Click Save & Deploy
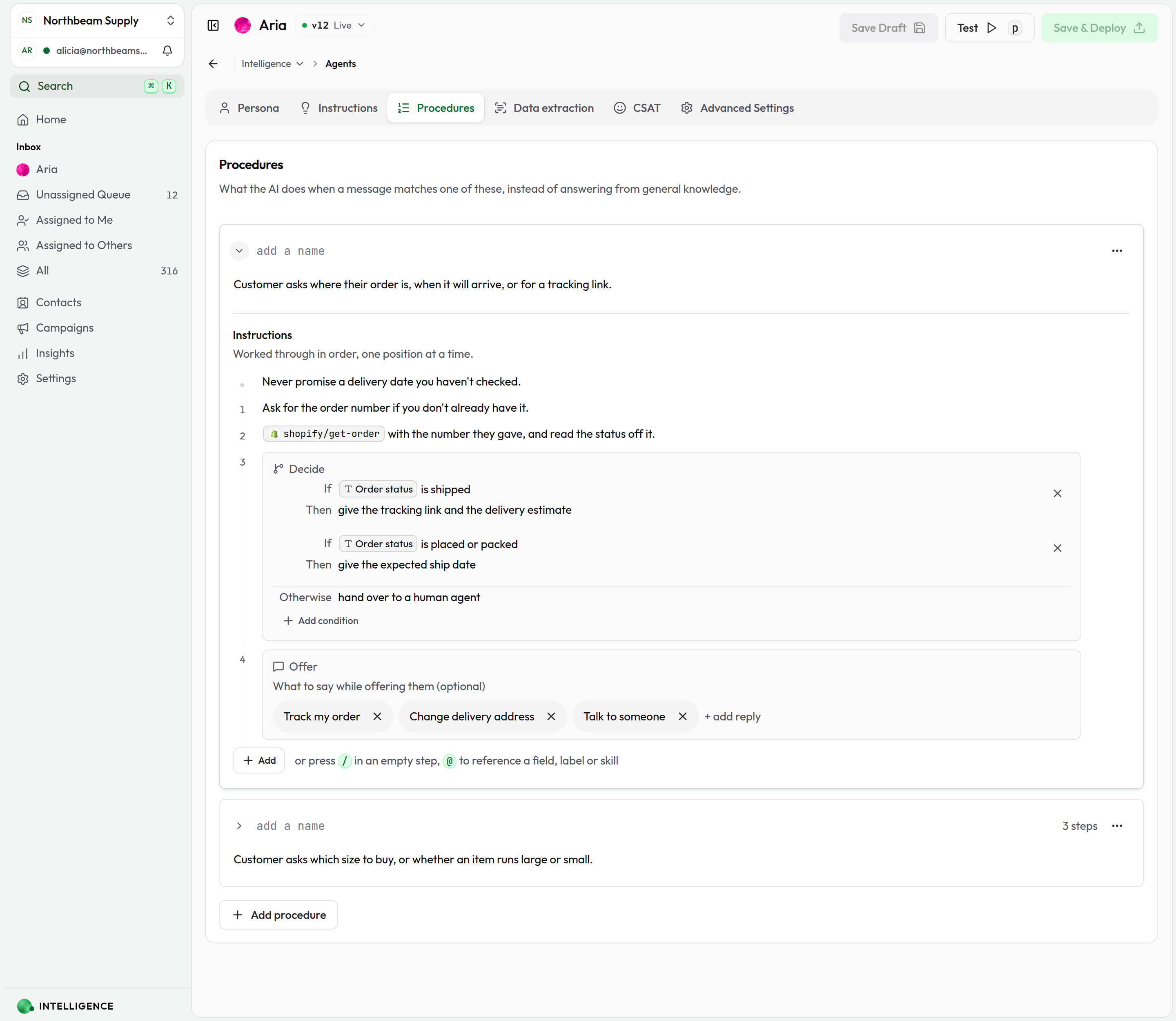The image size is (1176, 1021). point(1099,28)
